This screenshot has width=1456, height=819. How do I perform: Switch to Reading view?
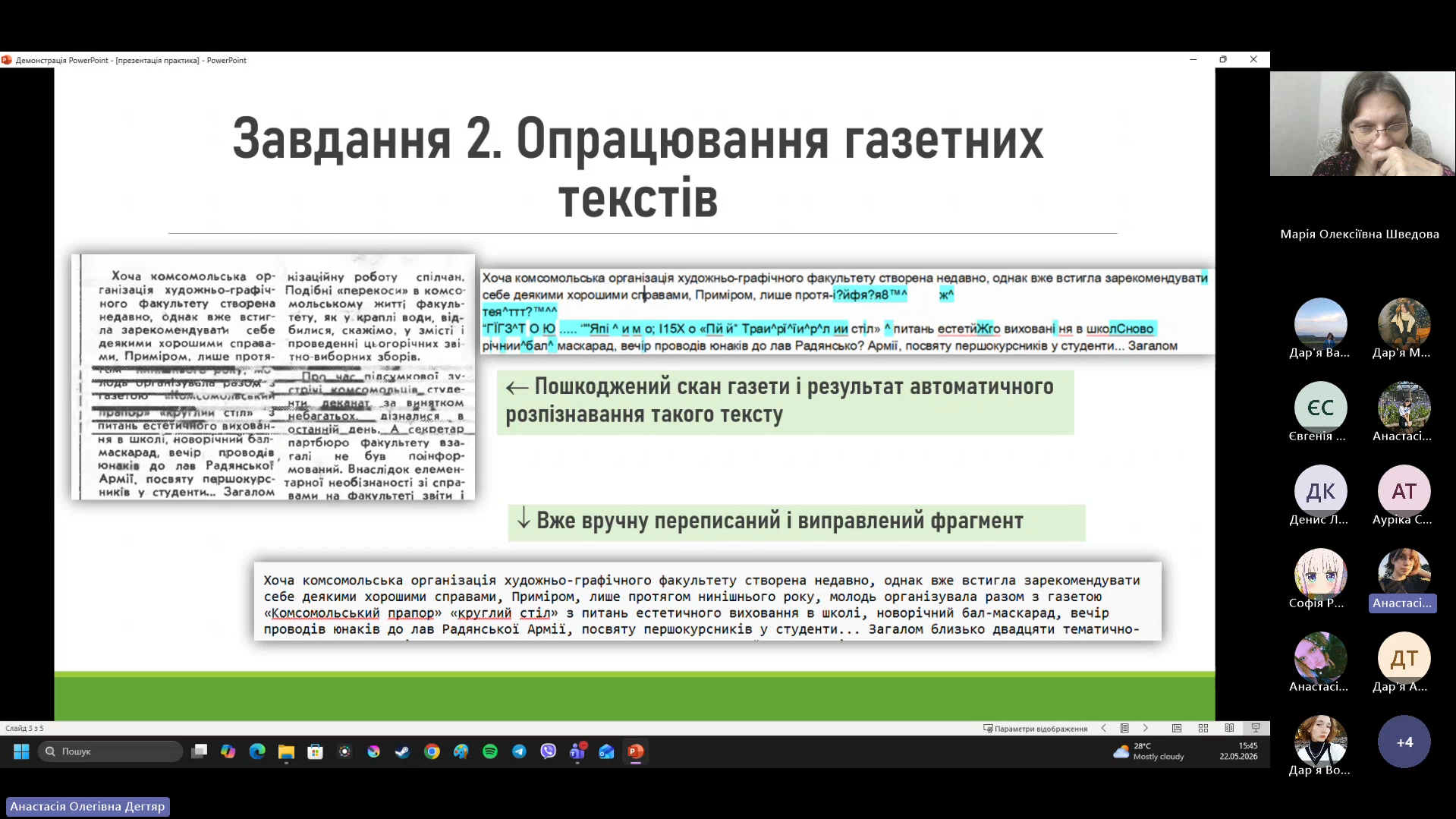click(1229, 729)
